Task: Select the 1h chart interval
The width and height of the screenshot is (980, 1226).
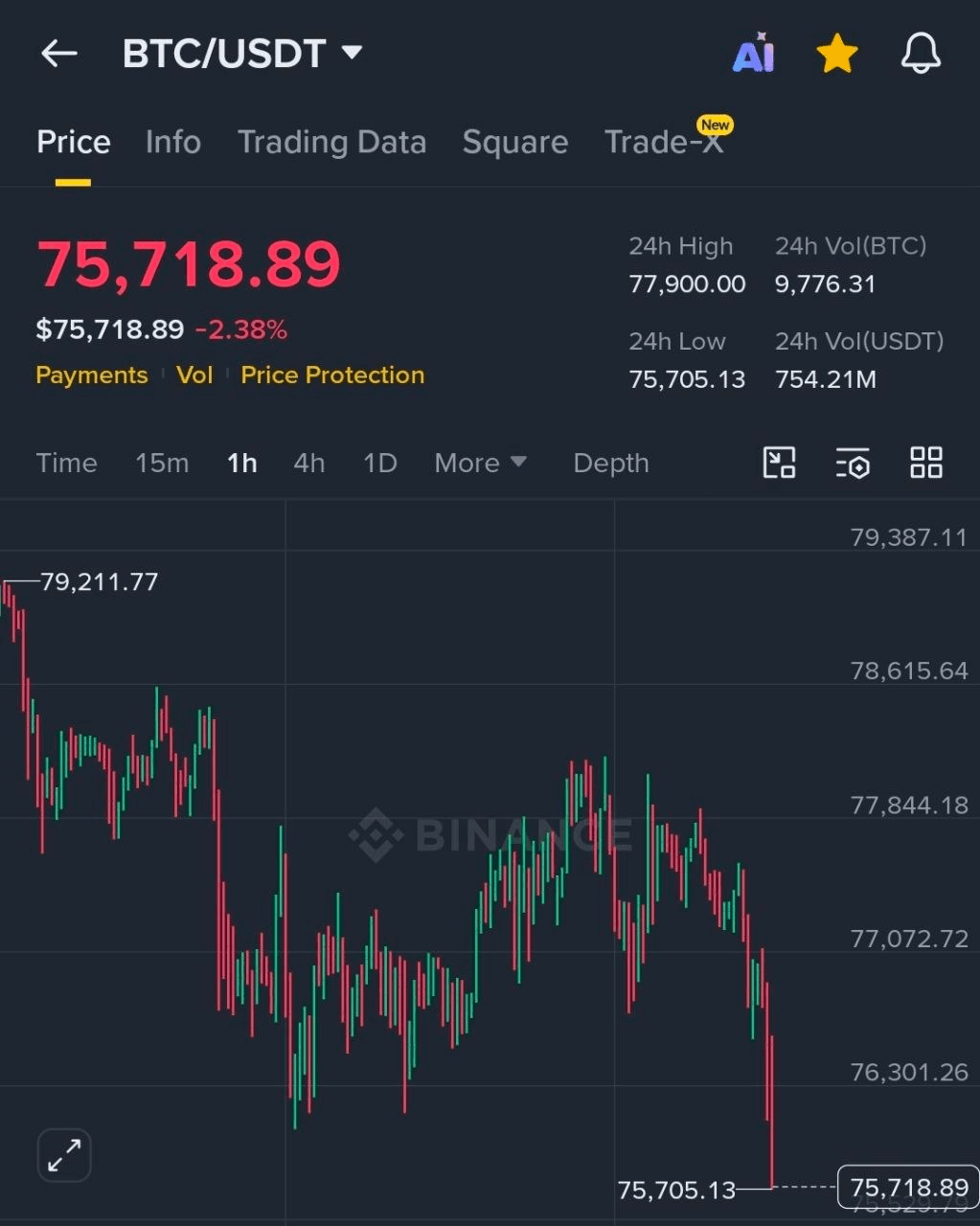Action: pyautogui.click(x=242, y=463)
